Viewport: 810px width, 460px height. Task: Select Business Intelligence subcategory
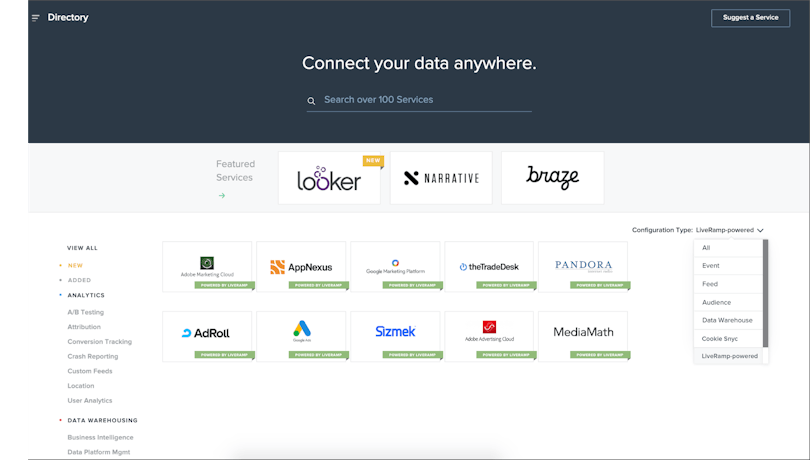(100, 437)
